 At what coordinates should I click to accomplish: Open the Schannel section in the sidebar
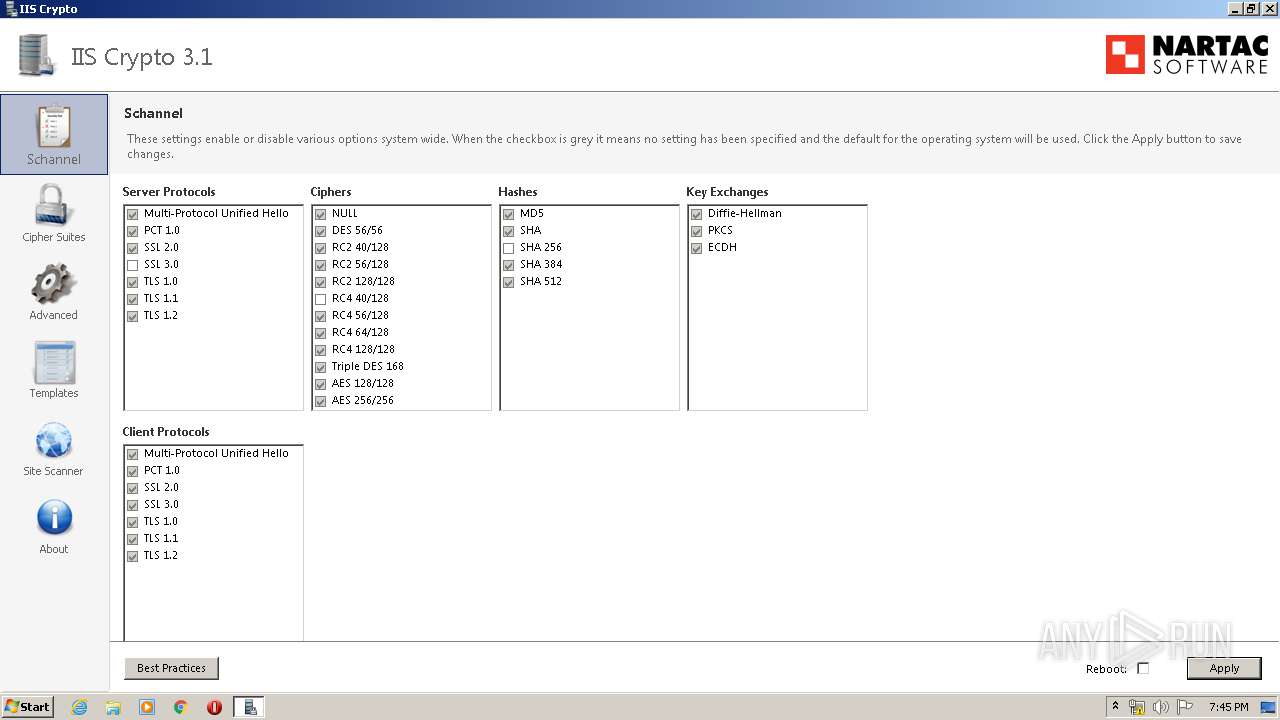(54, 134)
